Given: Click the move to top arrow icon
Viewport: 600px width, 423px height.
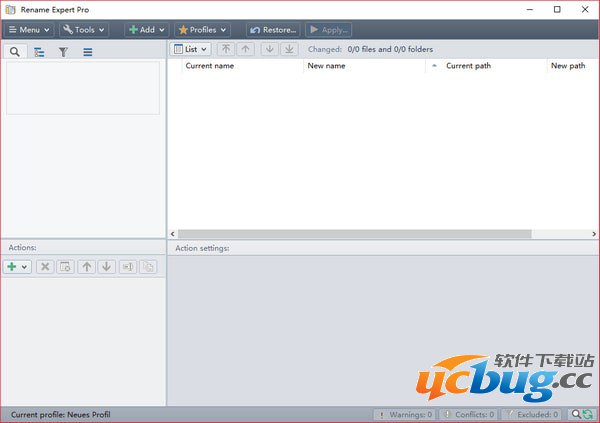Looking at the screenshot, I should (226, 48).
